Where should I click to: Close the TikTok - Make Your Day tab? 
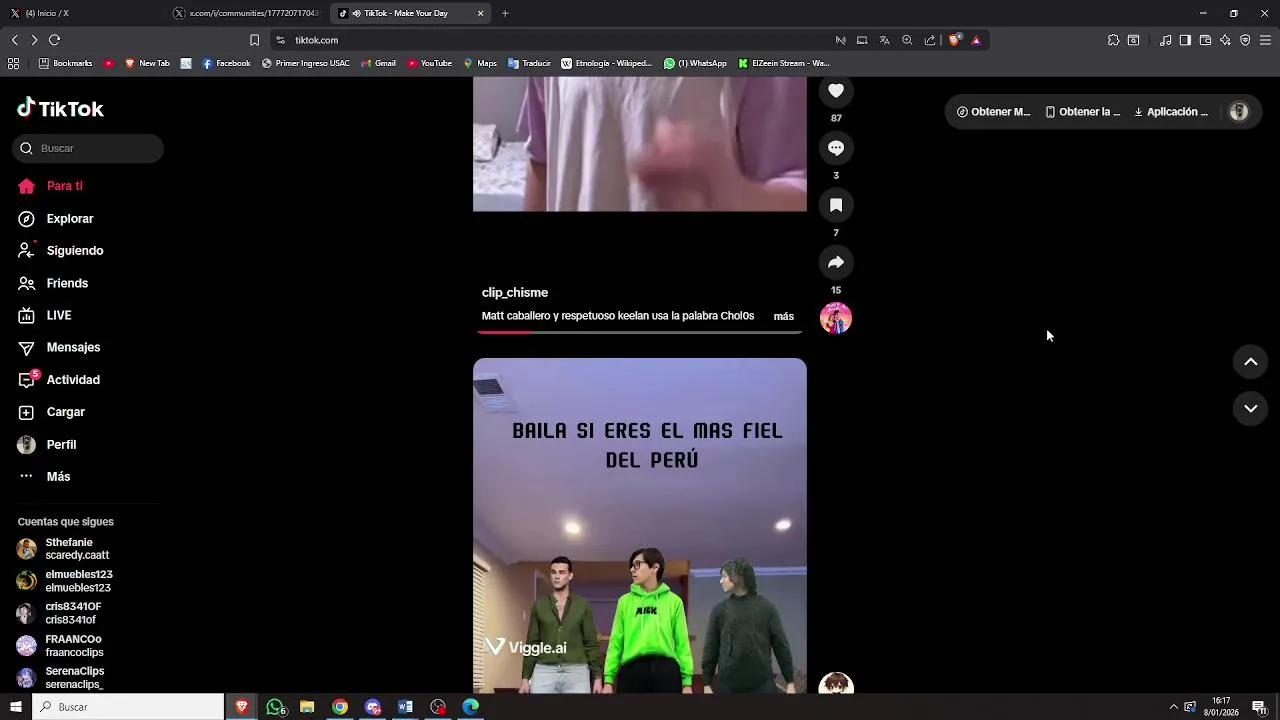pyautogui.click(x=481, y=13)
